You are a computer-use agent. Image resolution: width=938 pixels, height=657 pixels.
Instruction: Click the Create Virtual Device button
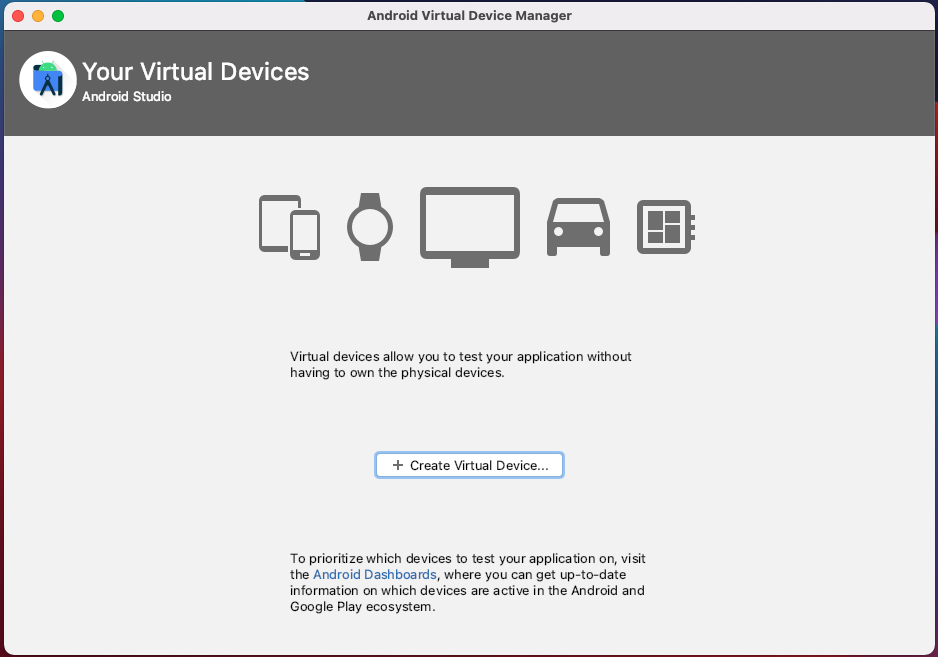click(x=469, y=466)
